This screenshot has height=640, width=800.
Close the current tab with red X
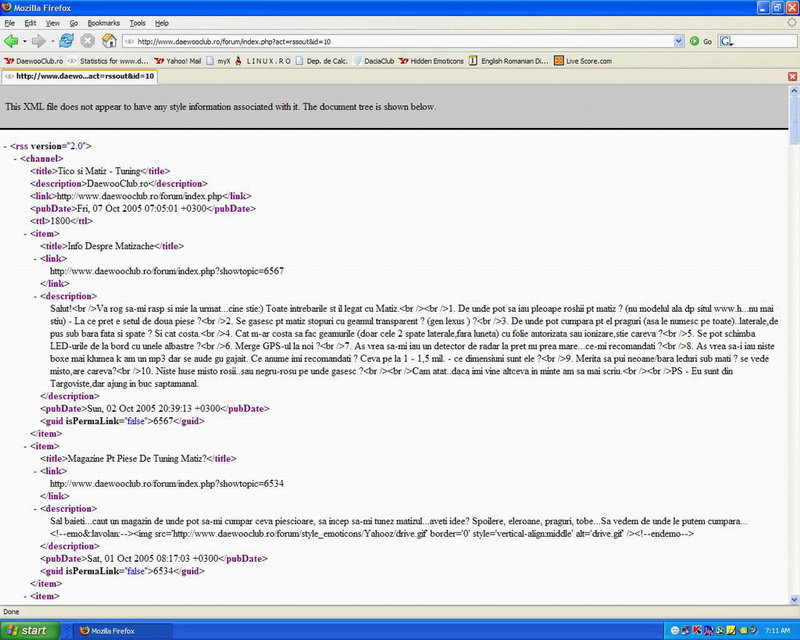coord(792,77)
